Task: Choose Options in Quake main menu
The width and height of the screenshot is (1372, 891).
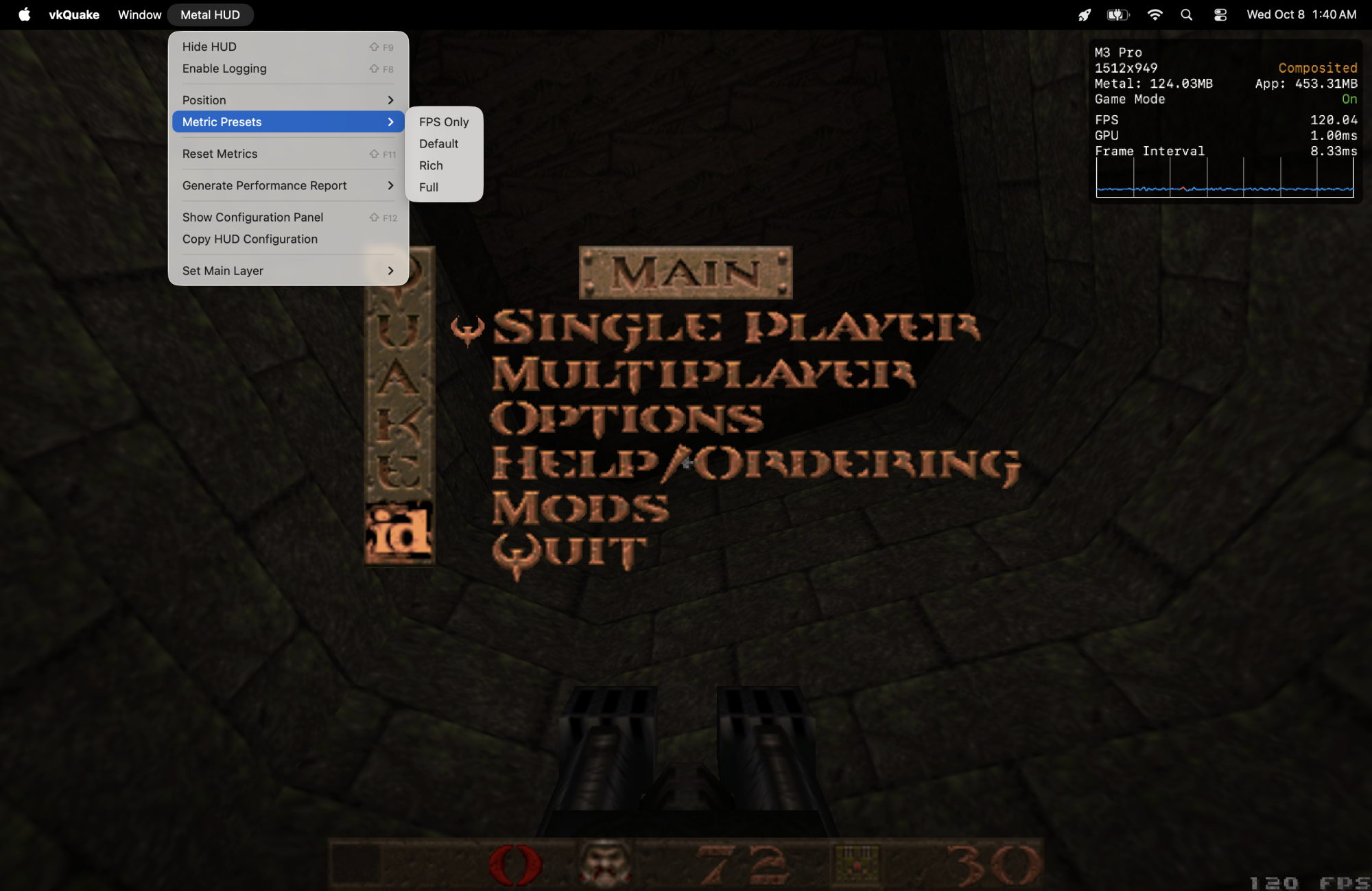Action: click(x=626, y=418)
